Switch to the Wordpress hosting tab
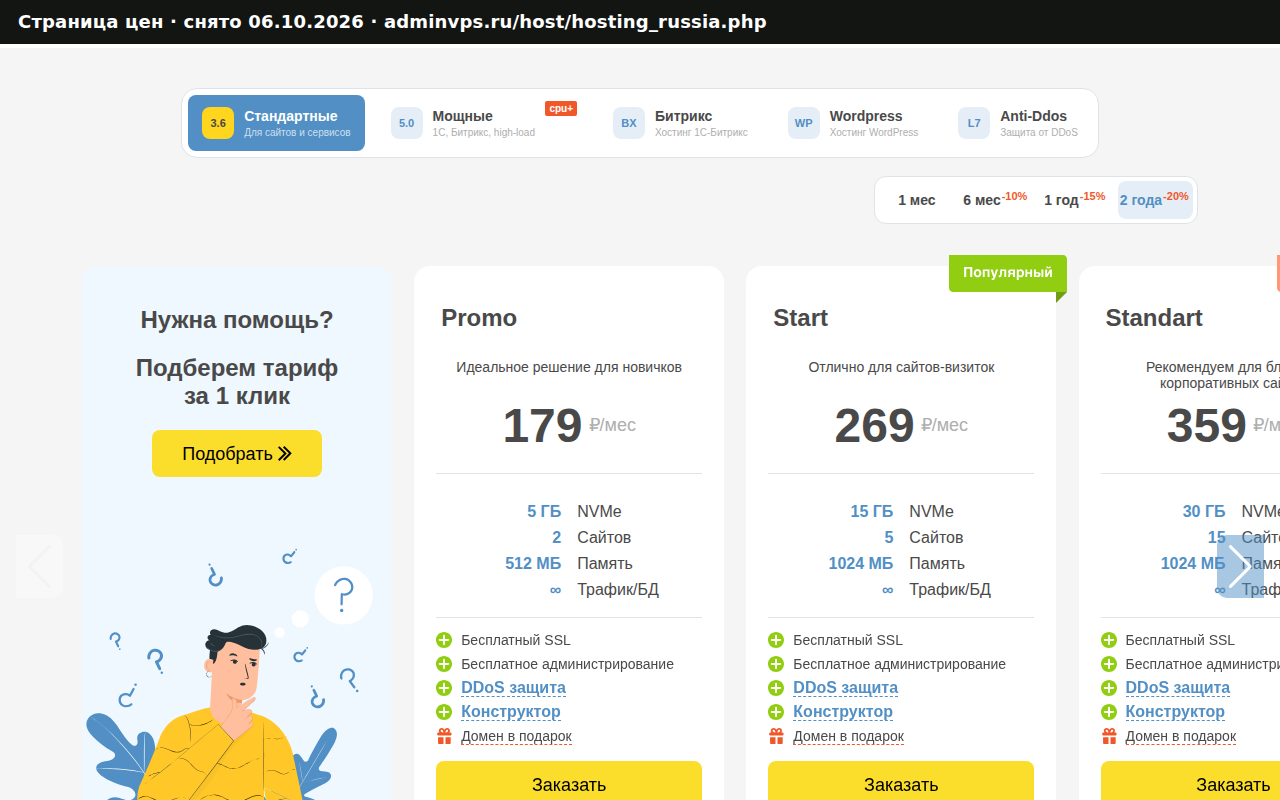The image size is (1280, 800). 853,123
